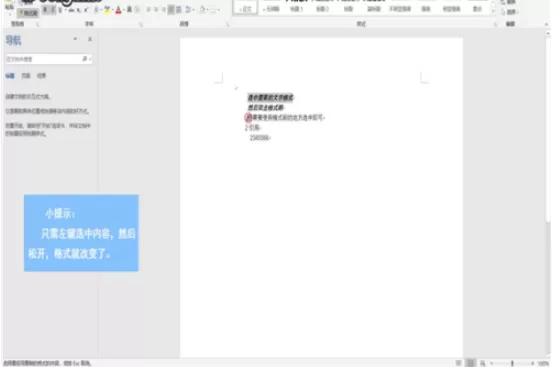Click the third document line of text
This screenshot has height=367, width=553.
285,117
